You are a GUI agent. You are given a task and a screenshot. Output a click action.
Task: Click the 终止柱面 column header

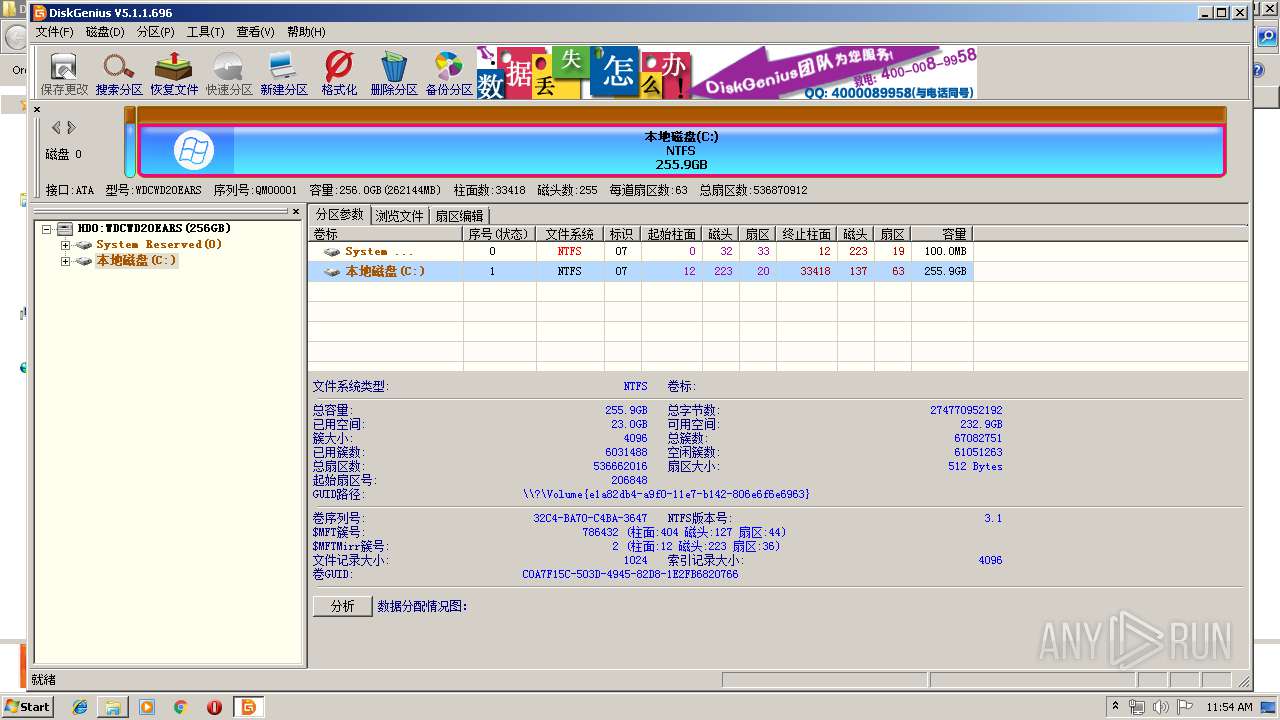coord(806,234)
